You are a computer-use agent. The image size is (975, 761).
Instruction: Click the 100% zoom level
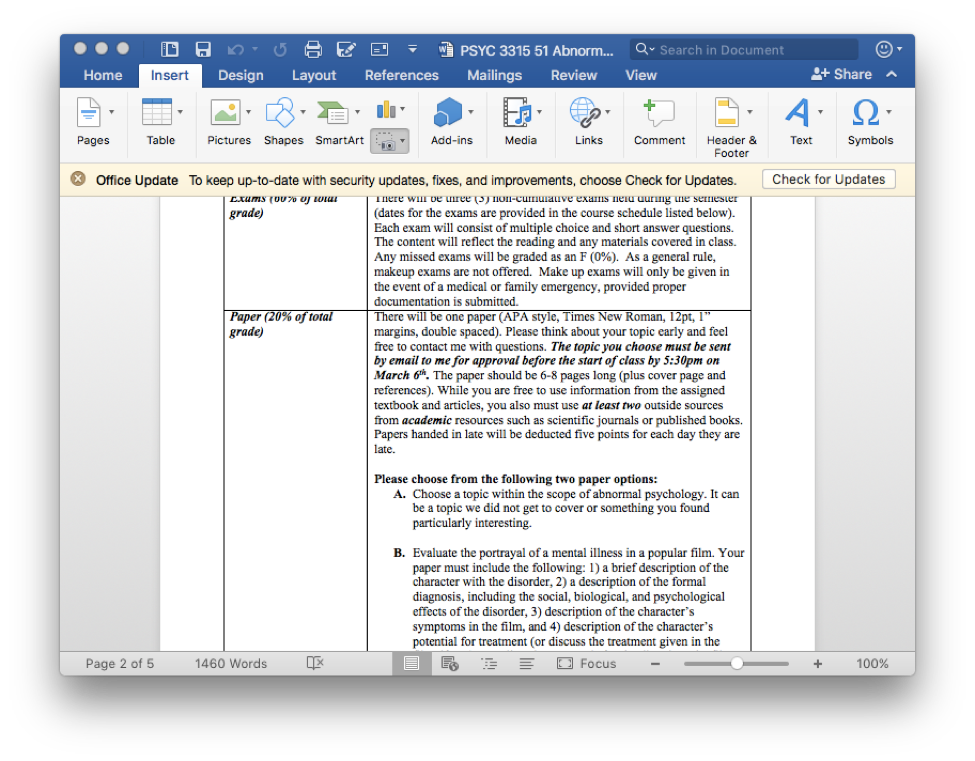click(x=872, y=663)
